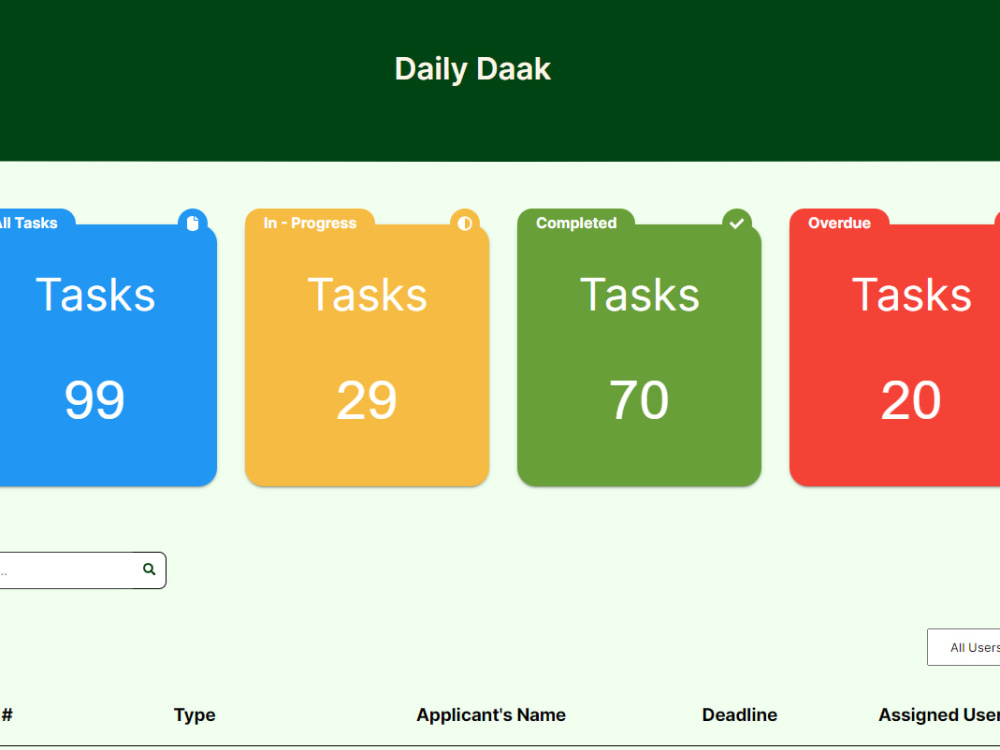Click the Daily Daak page title
Image resolution: width=1000 pixels, height=750 pixels.
(473, 69)
